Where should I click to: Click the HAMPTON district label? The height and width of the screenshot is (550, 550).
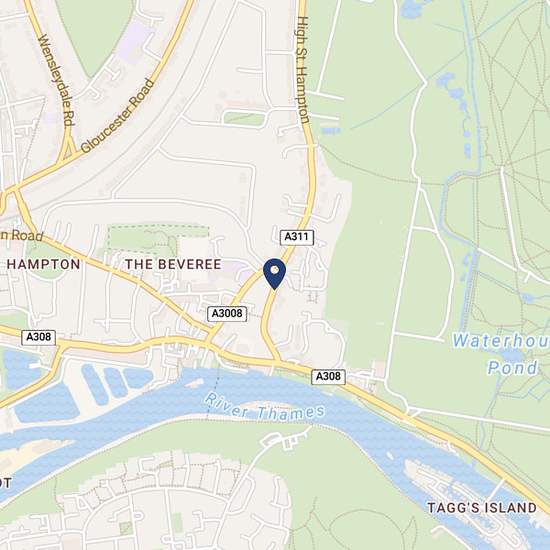(x=43, y=264)
